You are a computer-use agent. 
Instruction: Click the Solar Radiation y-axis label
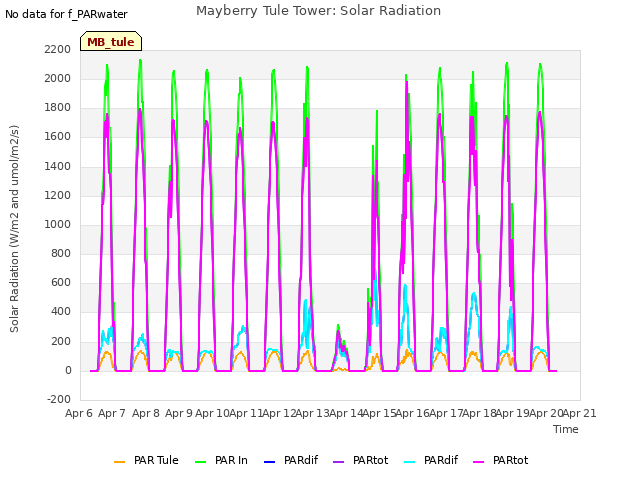pyautogui.click(x=14, y=229)
